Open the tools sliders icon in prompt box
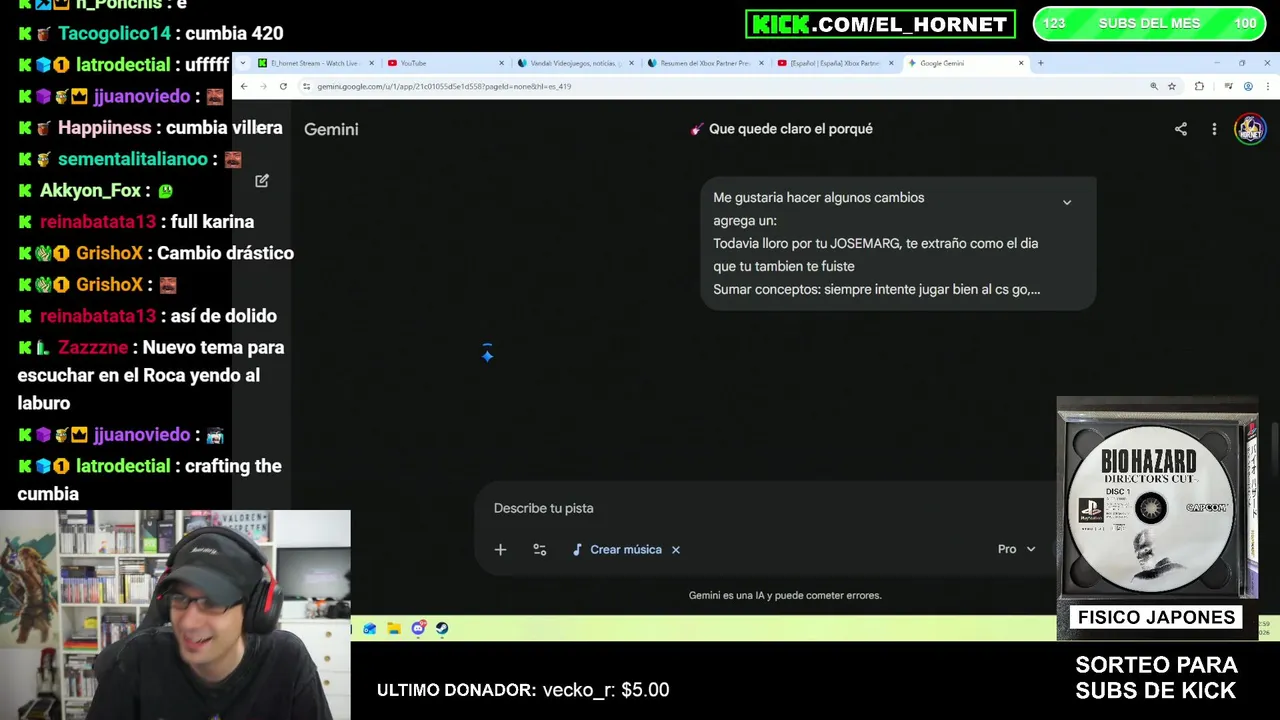Viewport: 1280px width, 720px height. pyautogui.click(x=540, y=549)
